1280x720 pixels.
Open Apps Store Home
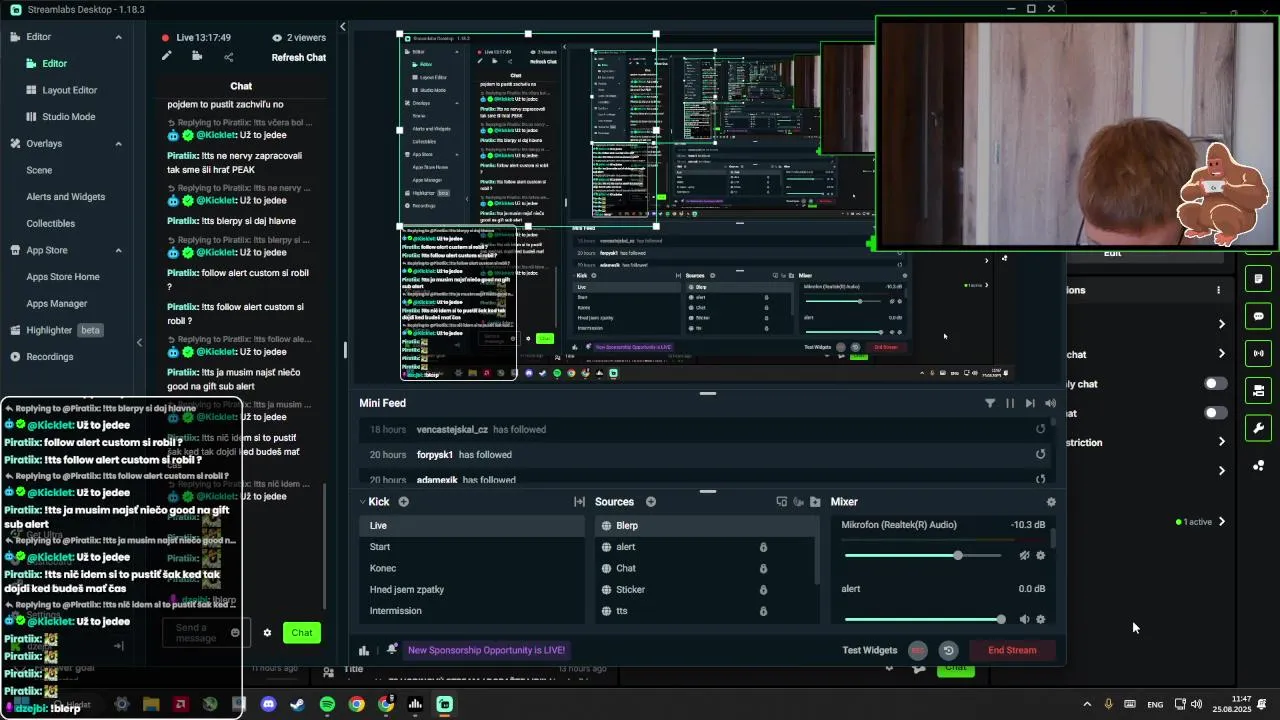(x=63, y=277)
